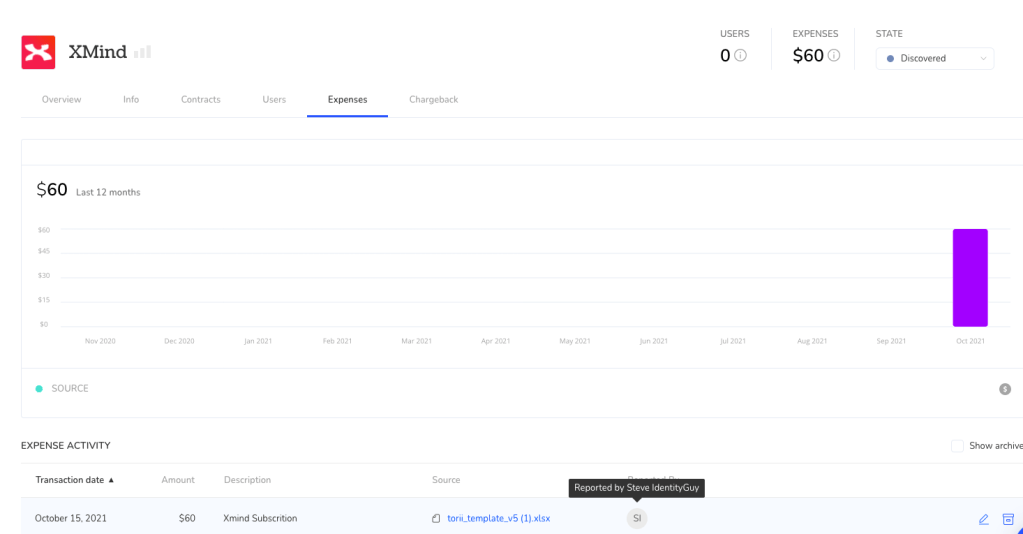Open the State dropdown showing Discovered

(x=934, y=58)
